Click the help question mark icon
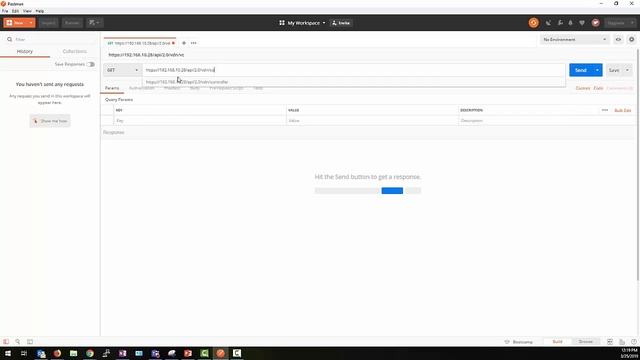The image size is (640, 360). (633, 342)
